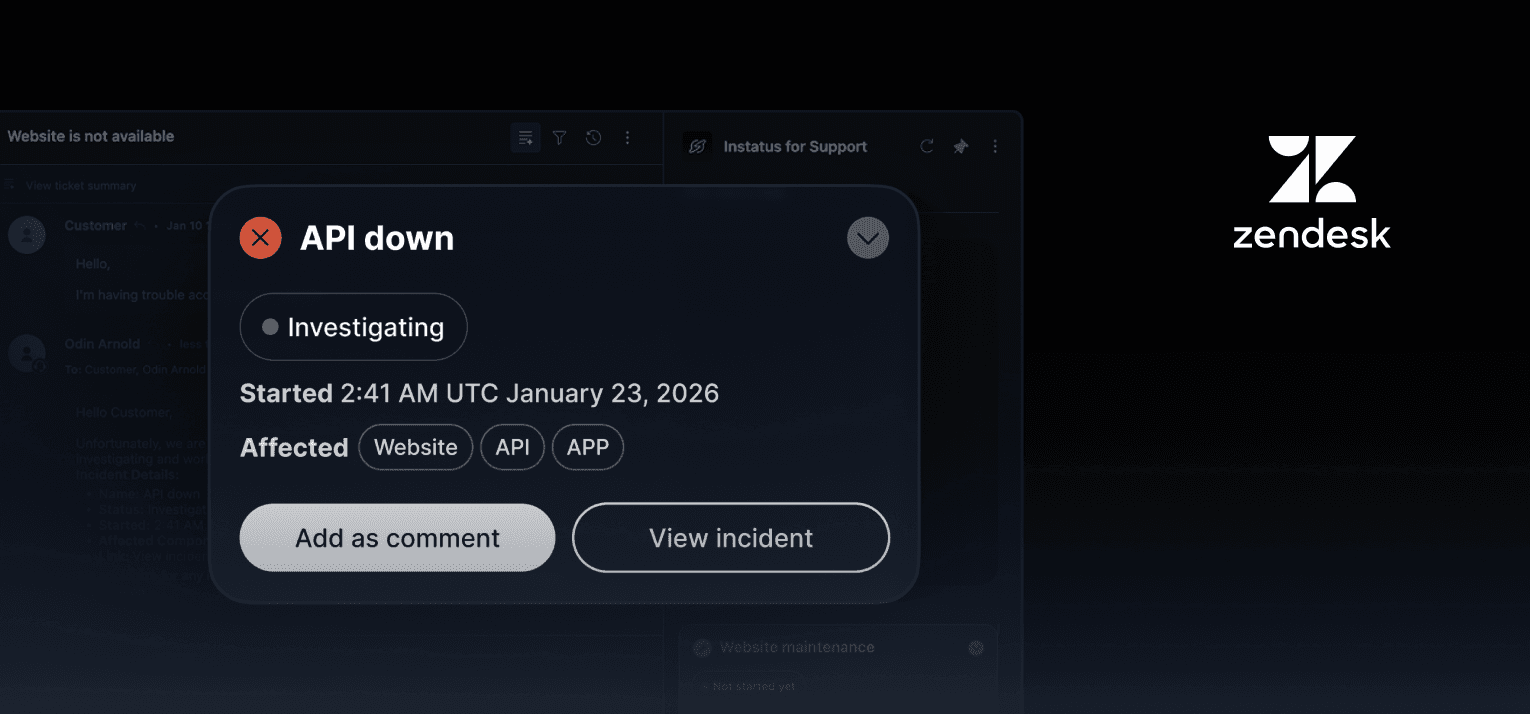Pin the Instatus for Support app
Image resolution: width=1530 pixels, height=714 pixels.
(961, 146)
